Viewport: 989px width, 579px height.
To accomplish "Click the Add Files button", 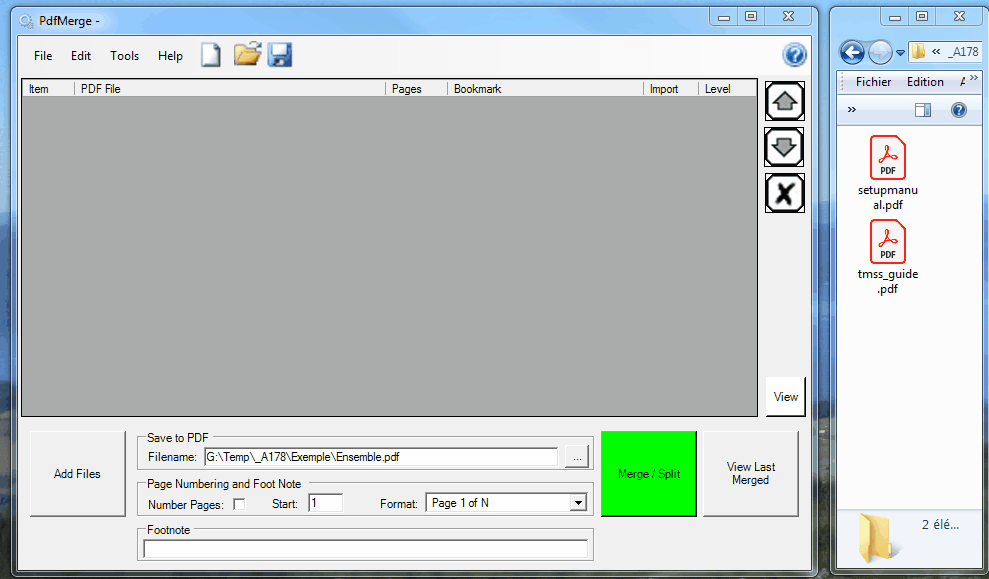I will coord(78,474).
